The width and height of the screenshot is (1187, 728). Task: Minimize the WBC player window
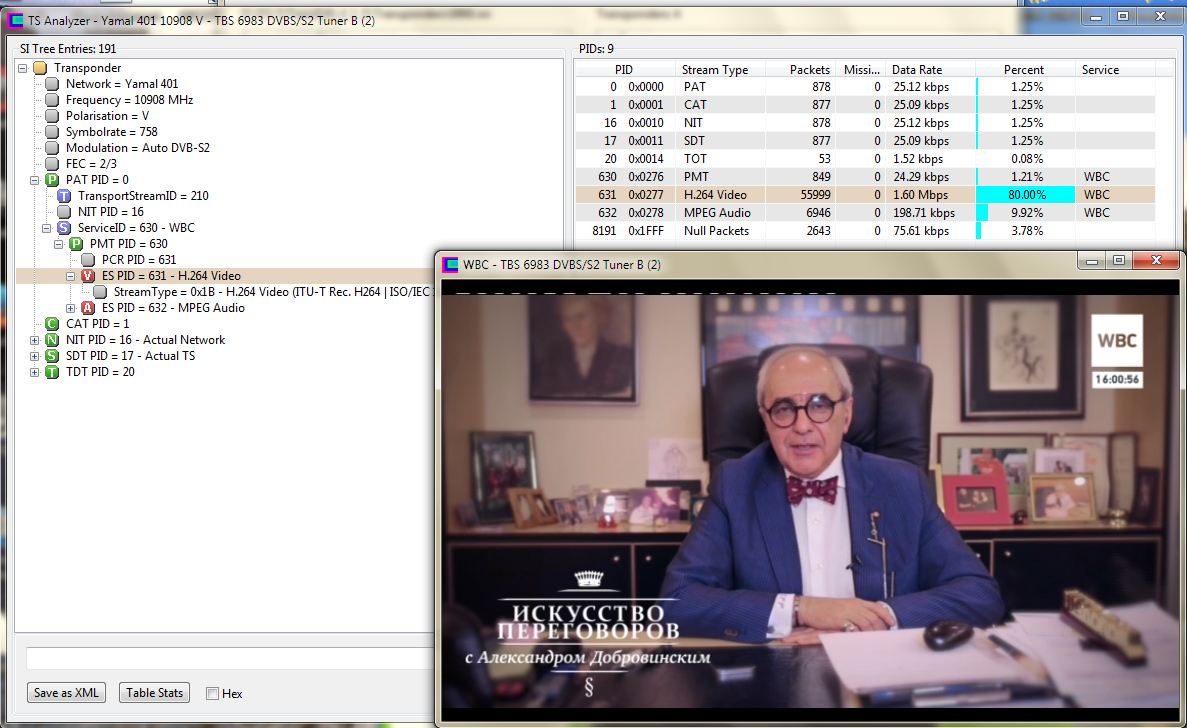1092,261
